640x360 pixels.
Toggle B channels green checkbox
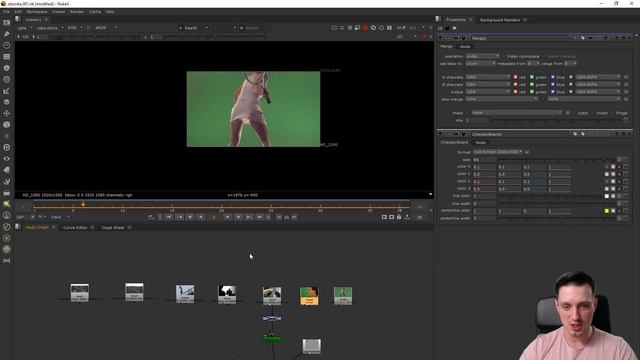532,84
